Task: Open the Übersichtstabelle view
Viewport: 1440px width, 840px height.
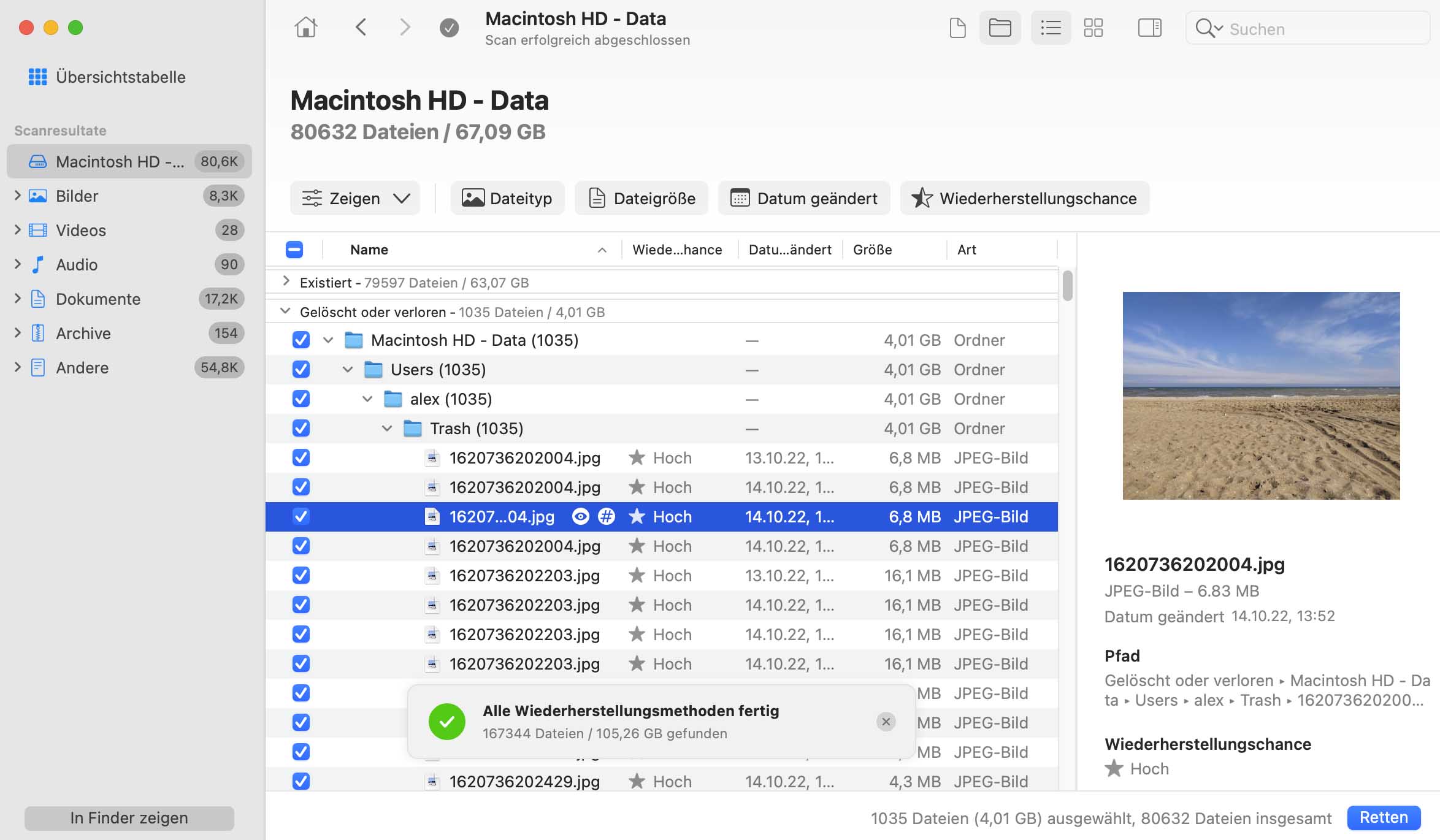Action: pyautogui.click(x=120, y=77)
